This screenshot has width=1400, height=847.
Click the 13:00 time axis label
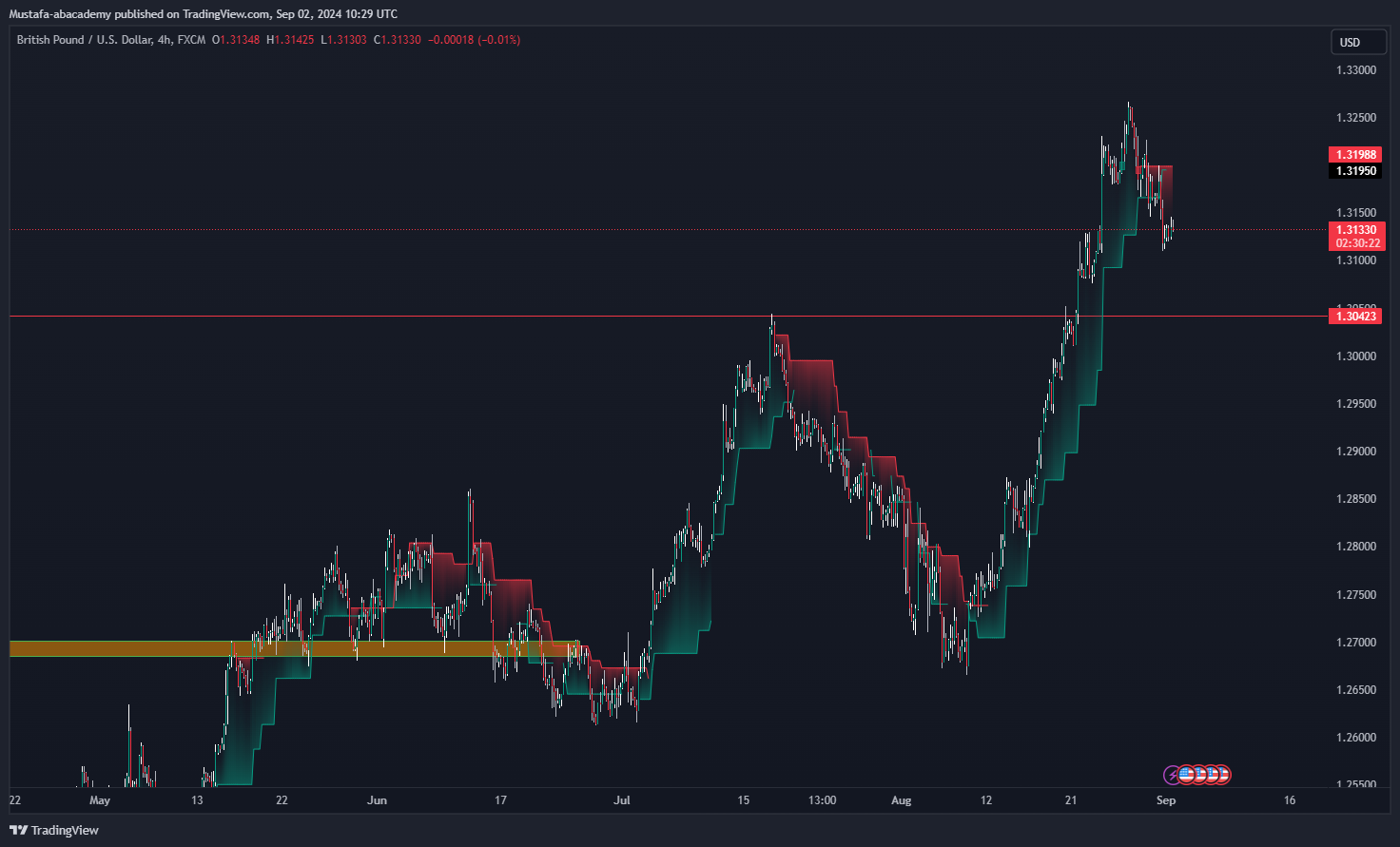pos(822,800)
